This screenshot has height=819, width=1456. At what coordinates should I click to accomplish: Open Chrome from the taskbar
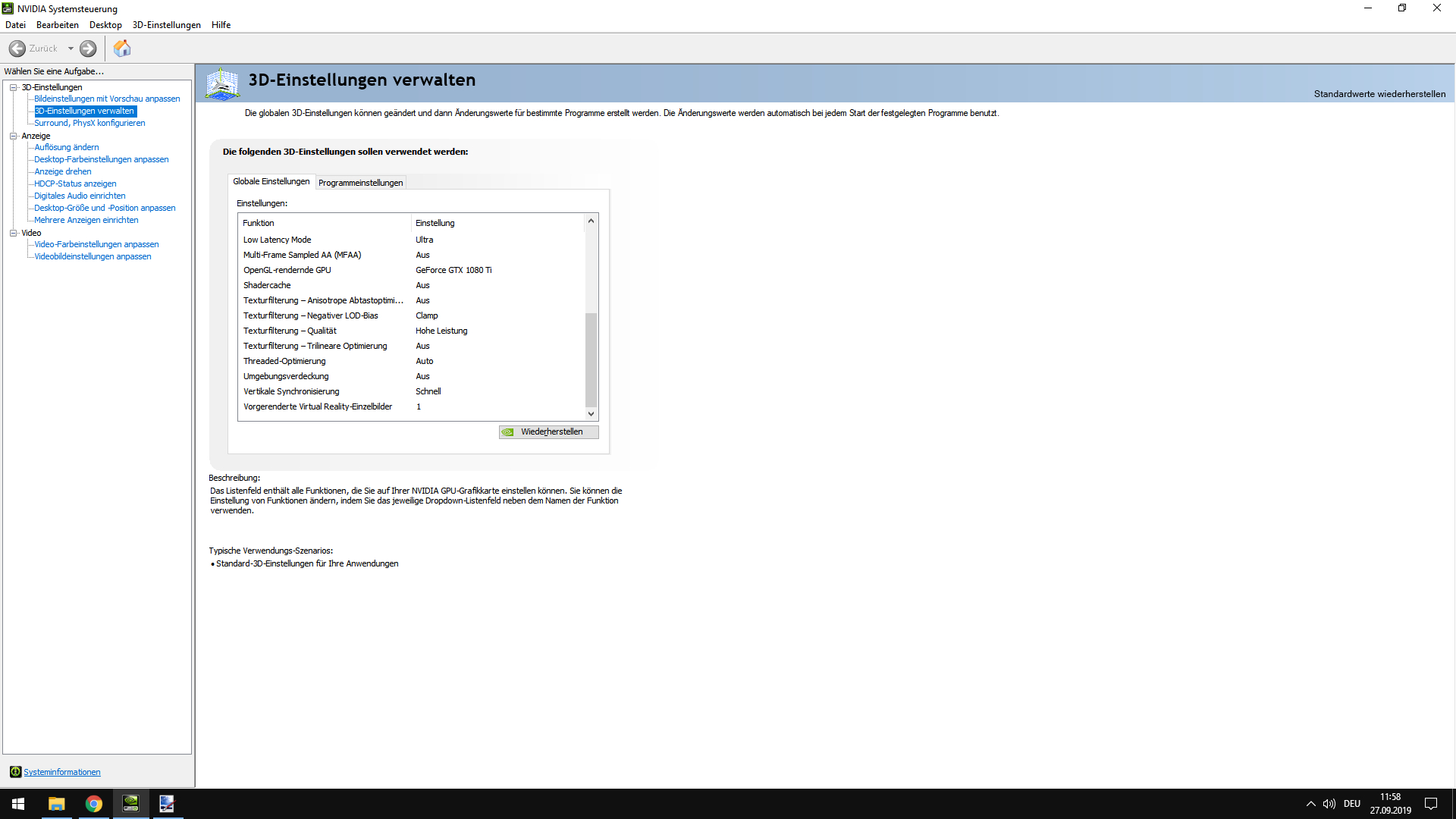(94, 804)
